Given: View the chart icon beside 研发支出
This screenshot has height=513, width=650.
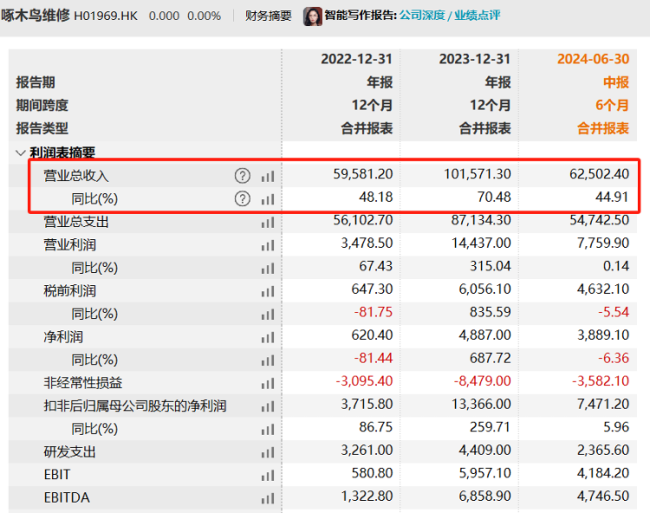Looking at the screenshot, I should tap(267, 452).
